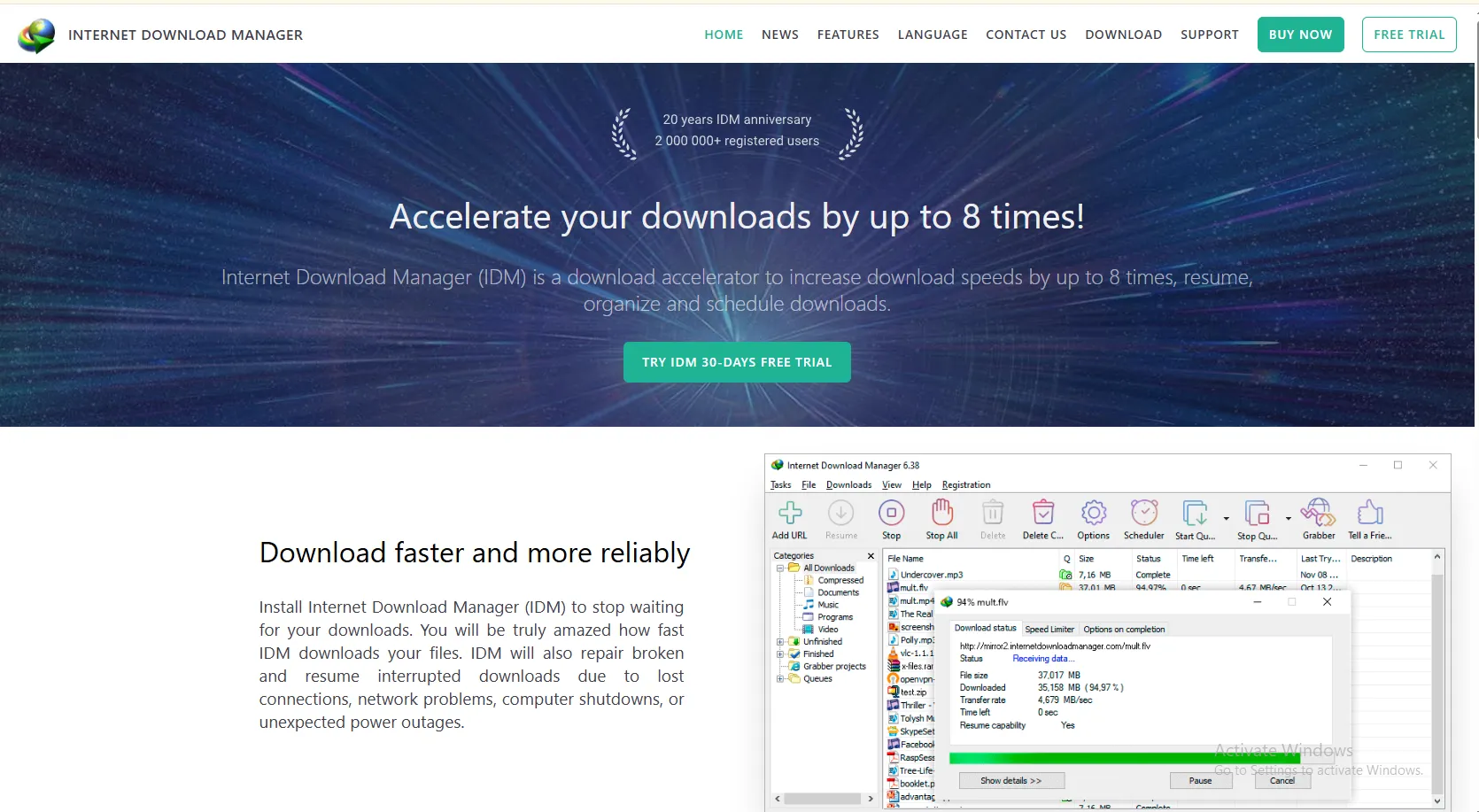The image size is (1479, 812).
Task: Click the Resume toolbar icon
Action: 840,513
